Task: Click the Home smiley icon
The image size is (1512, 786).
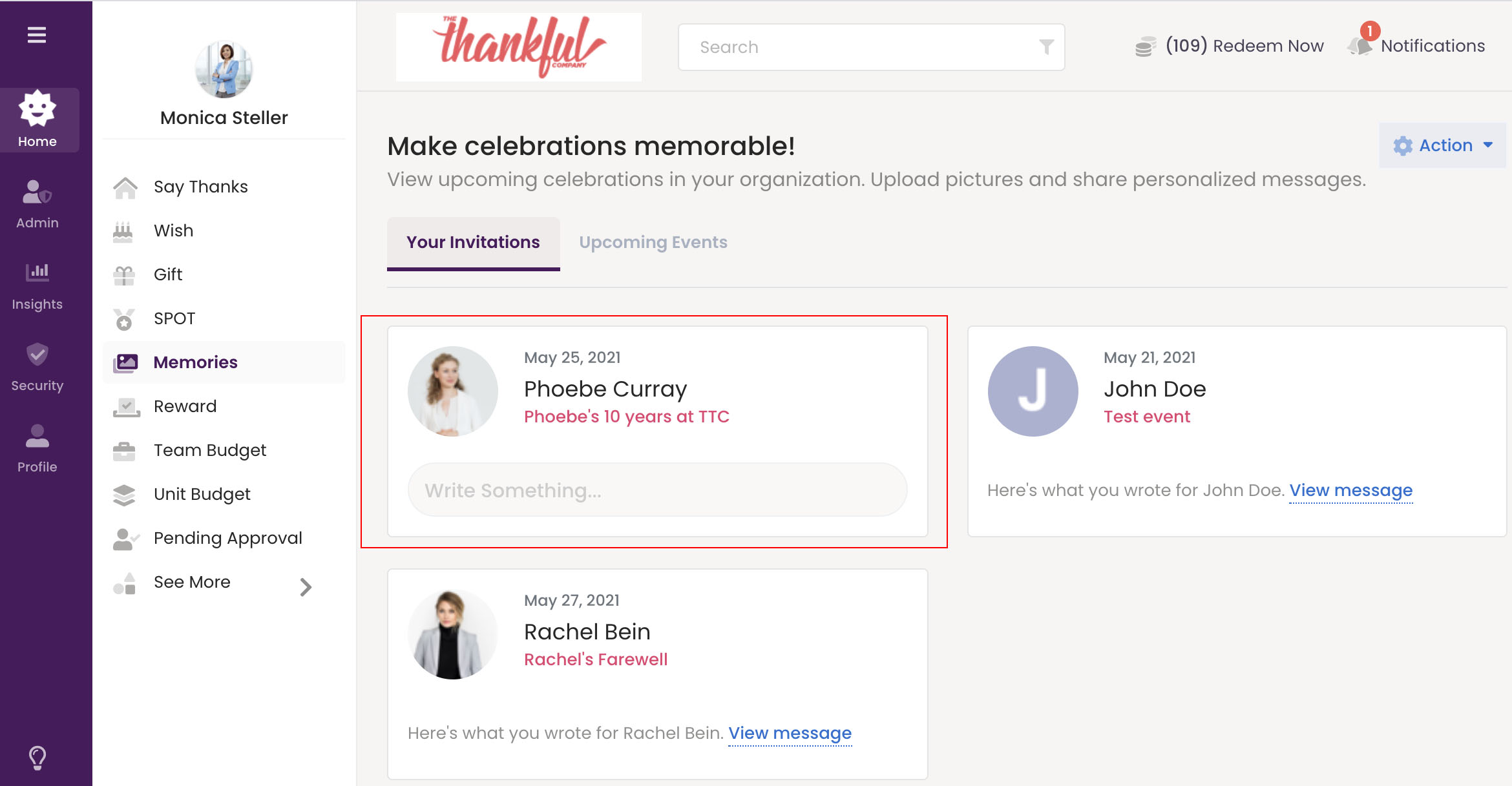Action: coord(37,109)
